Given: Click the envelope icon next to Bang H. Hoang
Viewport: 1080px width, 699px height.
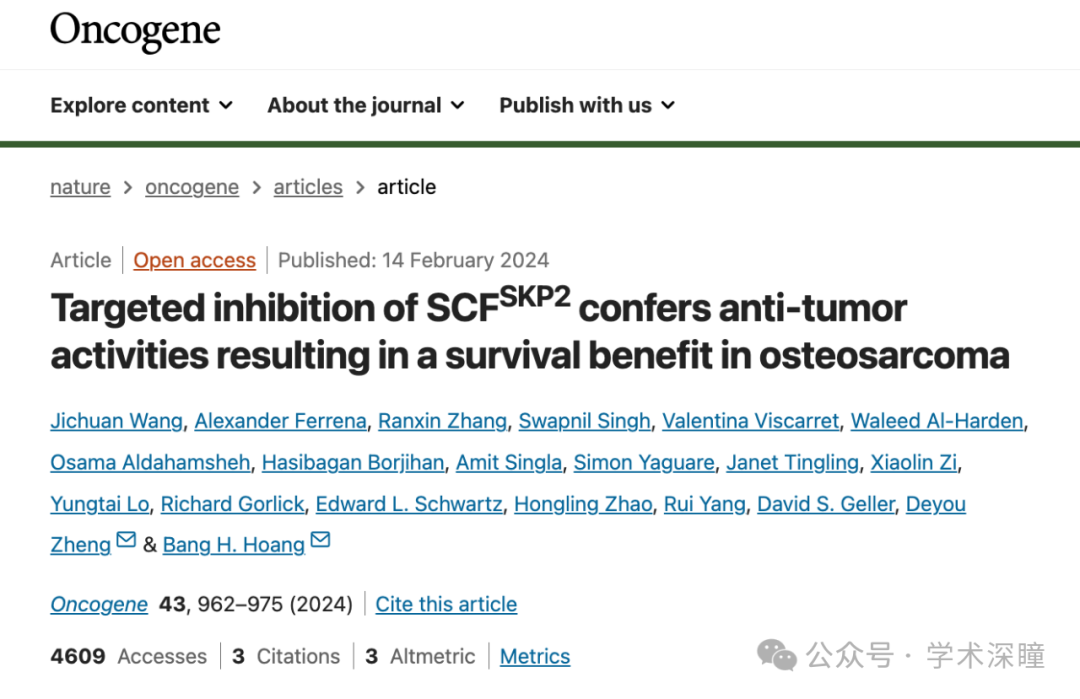Looking at the screenshot, I should coord(320,539).
